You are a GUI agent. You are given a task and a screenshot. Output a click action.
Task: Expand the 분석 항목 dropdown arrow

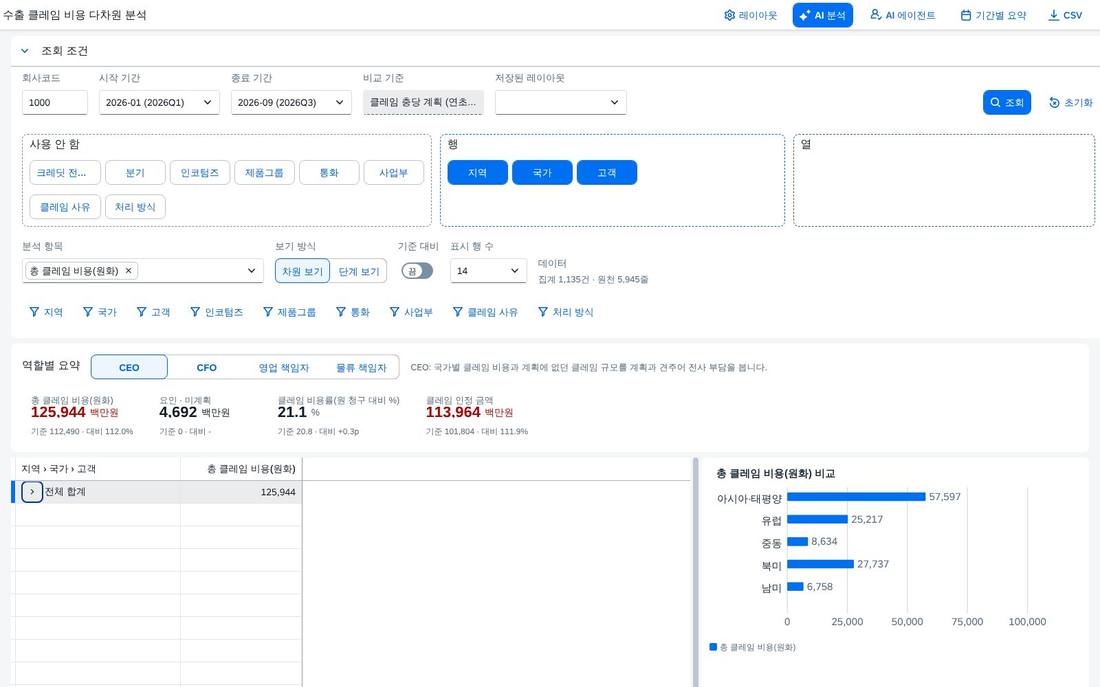point(252,271)
